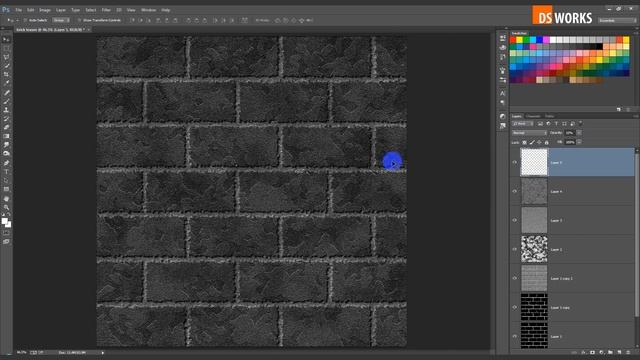This screenshot has width=640, height=360.
Task: Select the Pen tool
Action: (6, 163)
